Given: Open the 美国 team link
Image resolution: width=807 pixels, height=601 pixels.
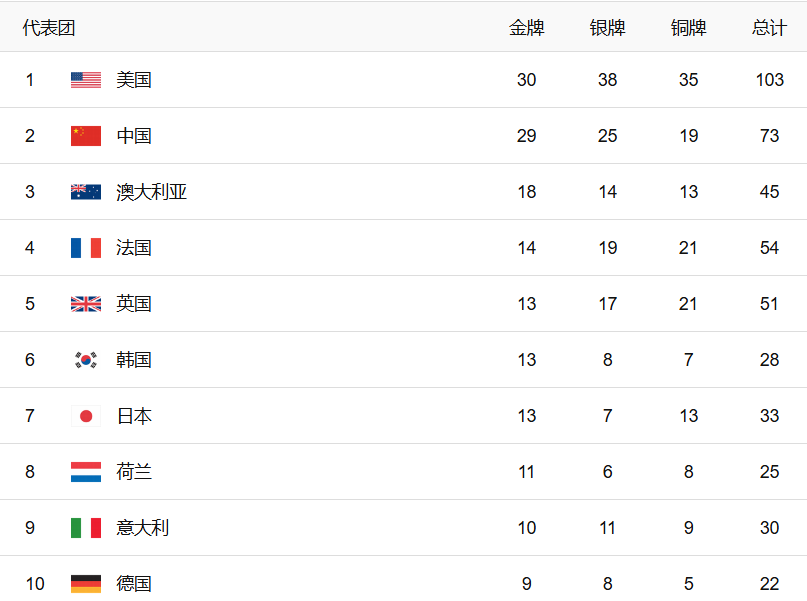Looking at the screenshot, I should coord(134,80).
